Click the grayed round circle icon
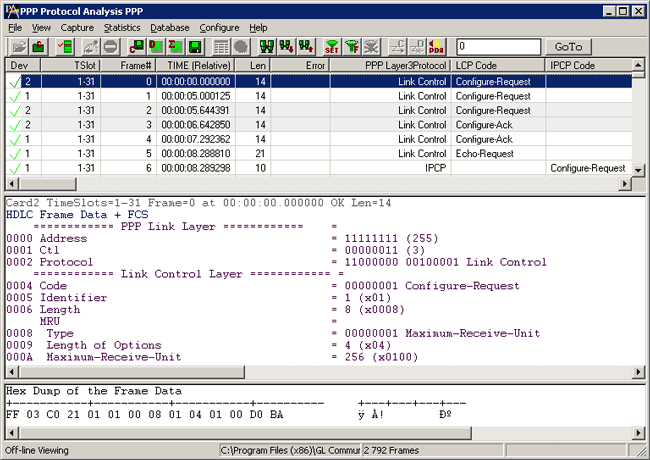The width and height of the screenshot is (650, 460). click(241, 47)
